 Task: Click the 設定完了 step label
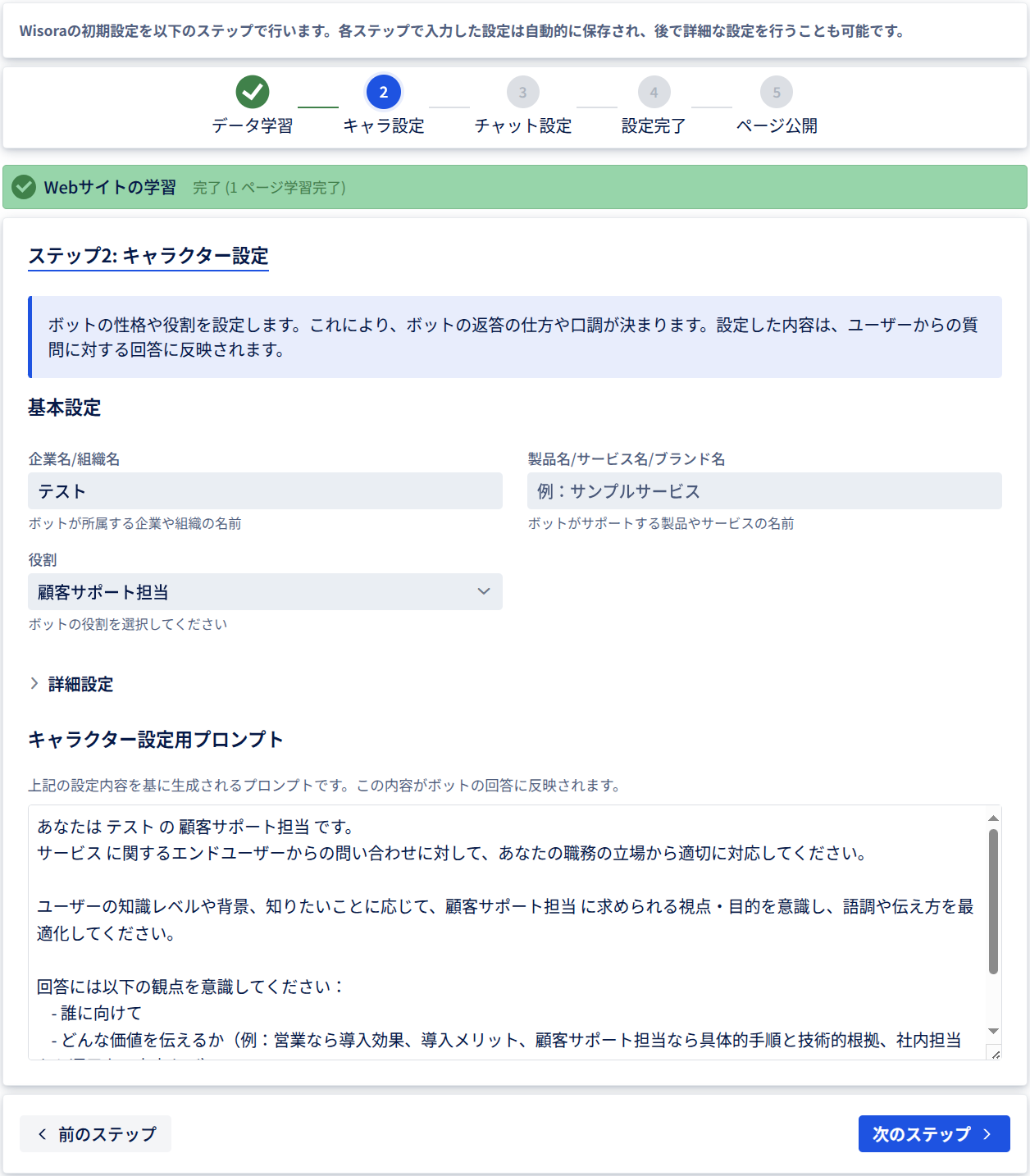(x=654, y=125)
